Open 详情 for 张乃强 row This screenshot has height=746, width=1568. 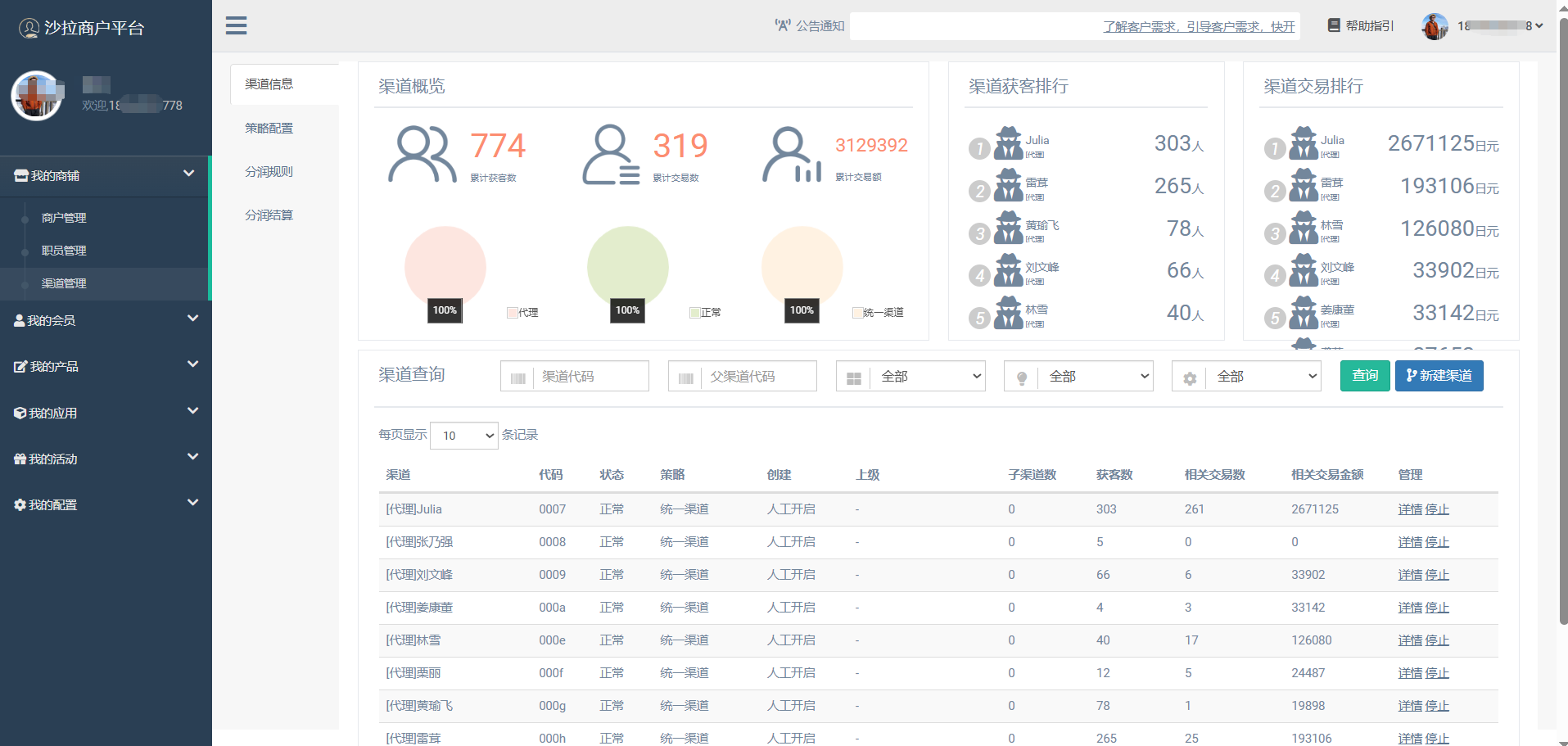tap(1410, 542)
